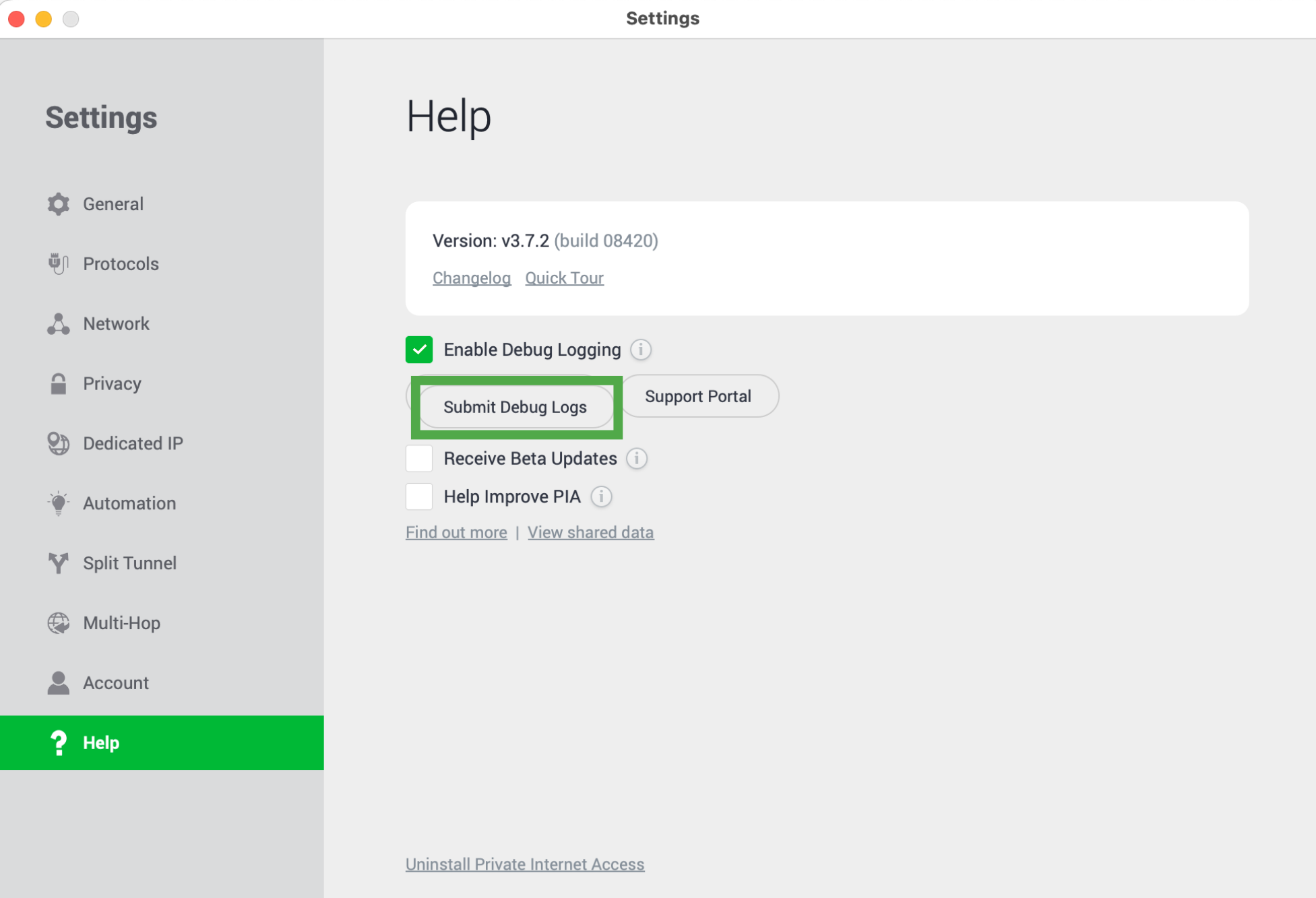The height and width of the screenshot is (898, 1316).
Task: Click the Split Tunnel fork icon
Action: (59, 563)
